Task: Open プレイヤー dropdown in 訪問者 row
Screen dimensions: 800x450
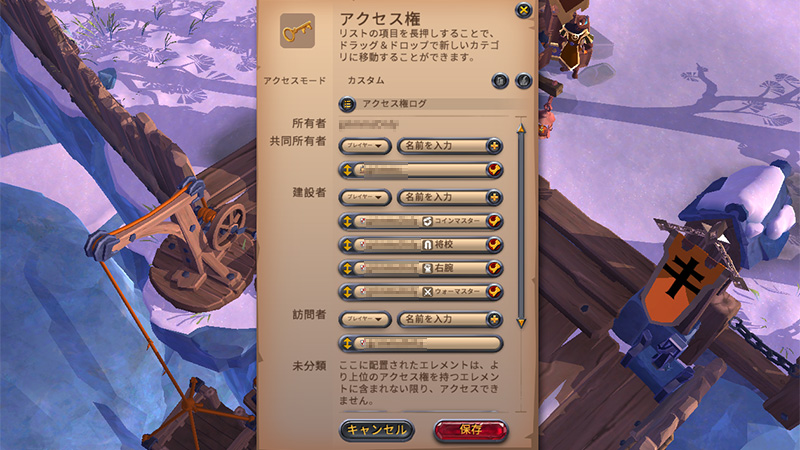Action: 365,319
